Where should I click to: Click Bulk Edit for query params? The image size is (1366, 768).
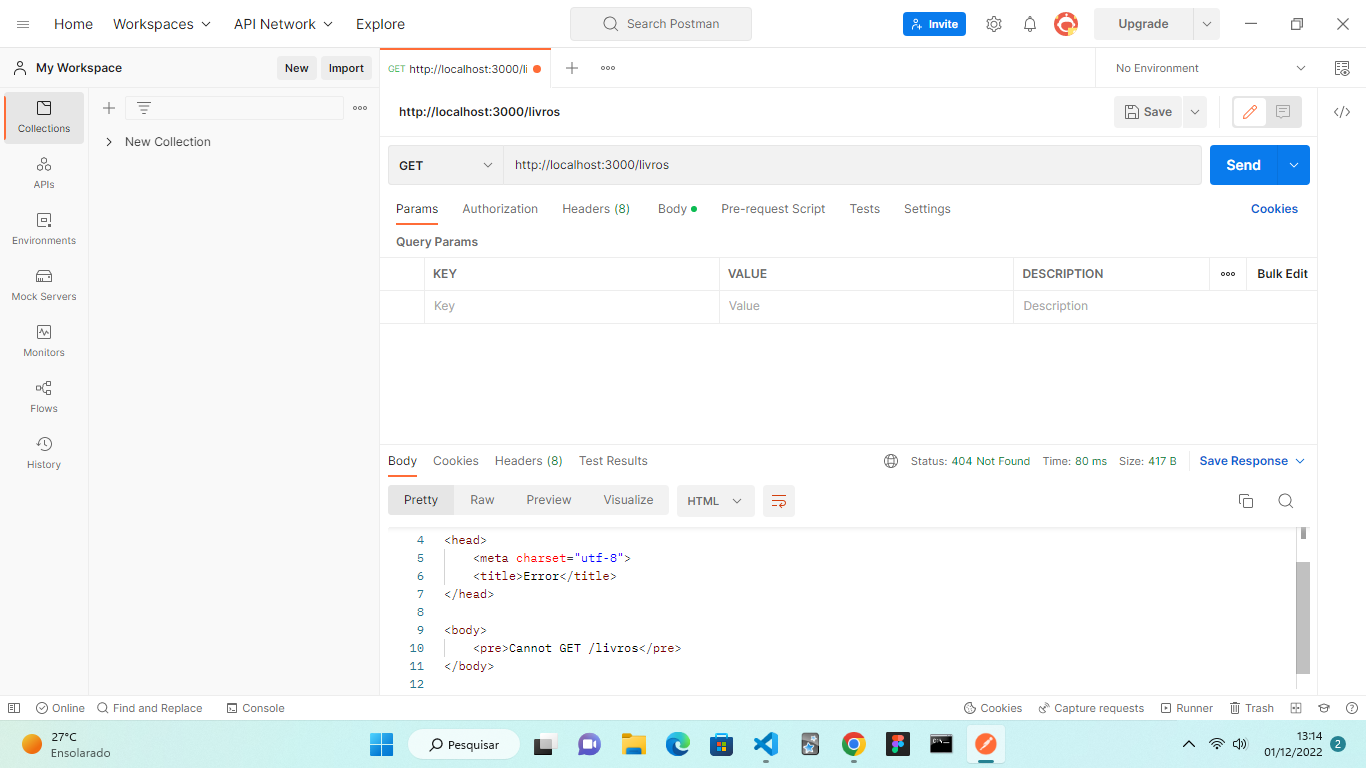coord(1283,274)
